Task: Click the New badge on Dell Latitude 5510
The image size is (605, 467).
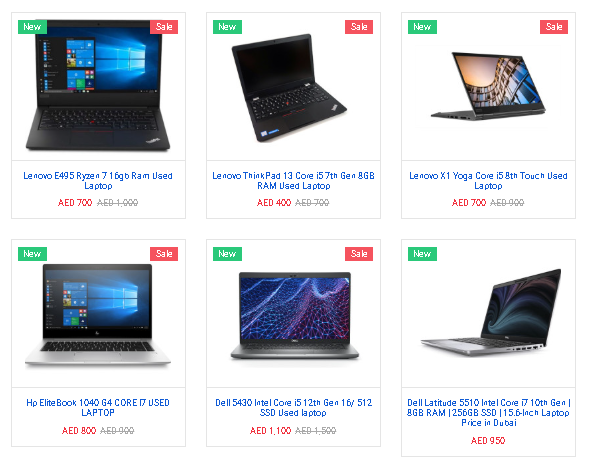Action: 422,254
